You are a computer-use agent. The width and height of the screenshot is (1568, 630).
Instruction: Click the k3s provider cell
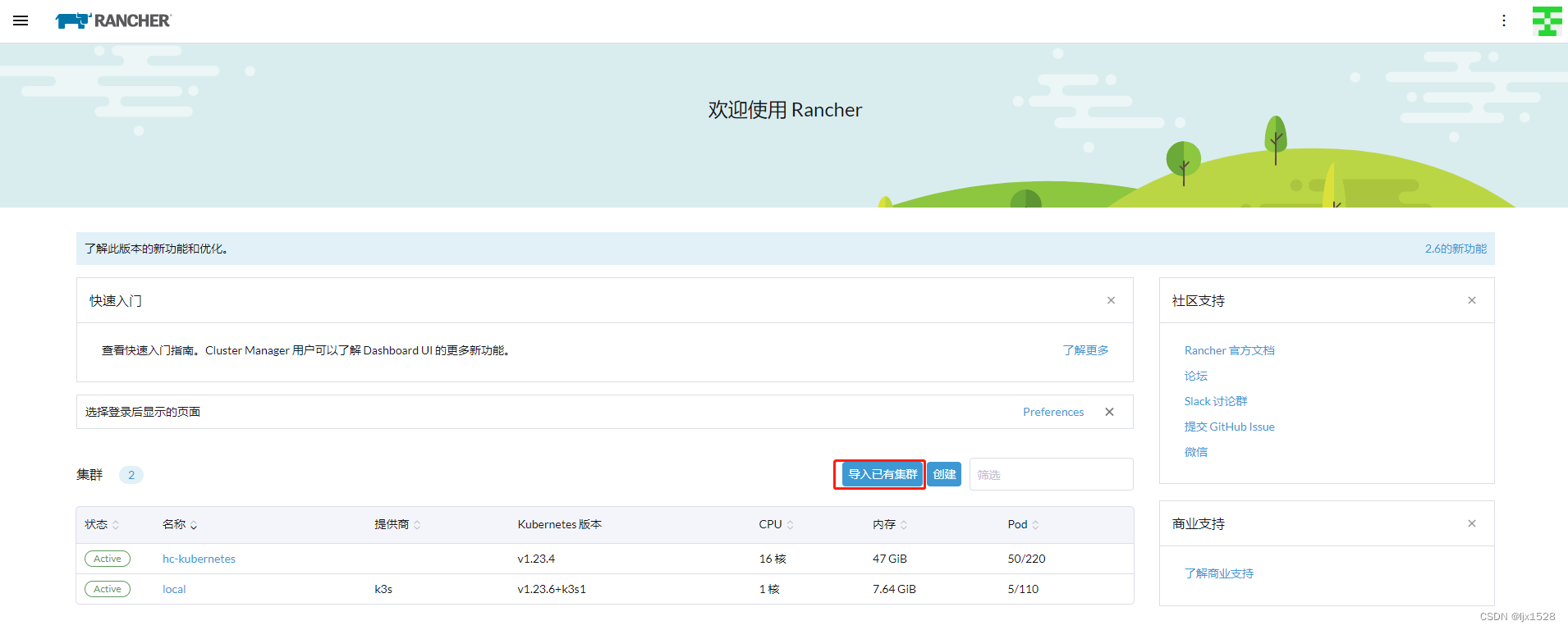point(383,589)
